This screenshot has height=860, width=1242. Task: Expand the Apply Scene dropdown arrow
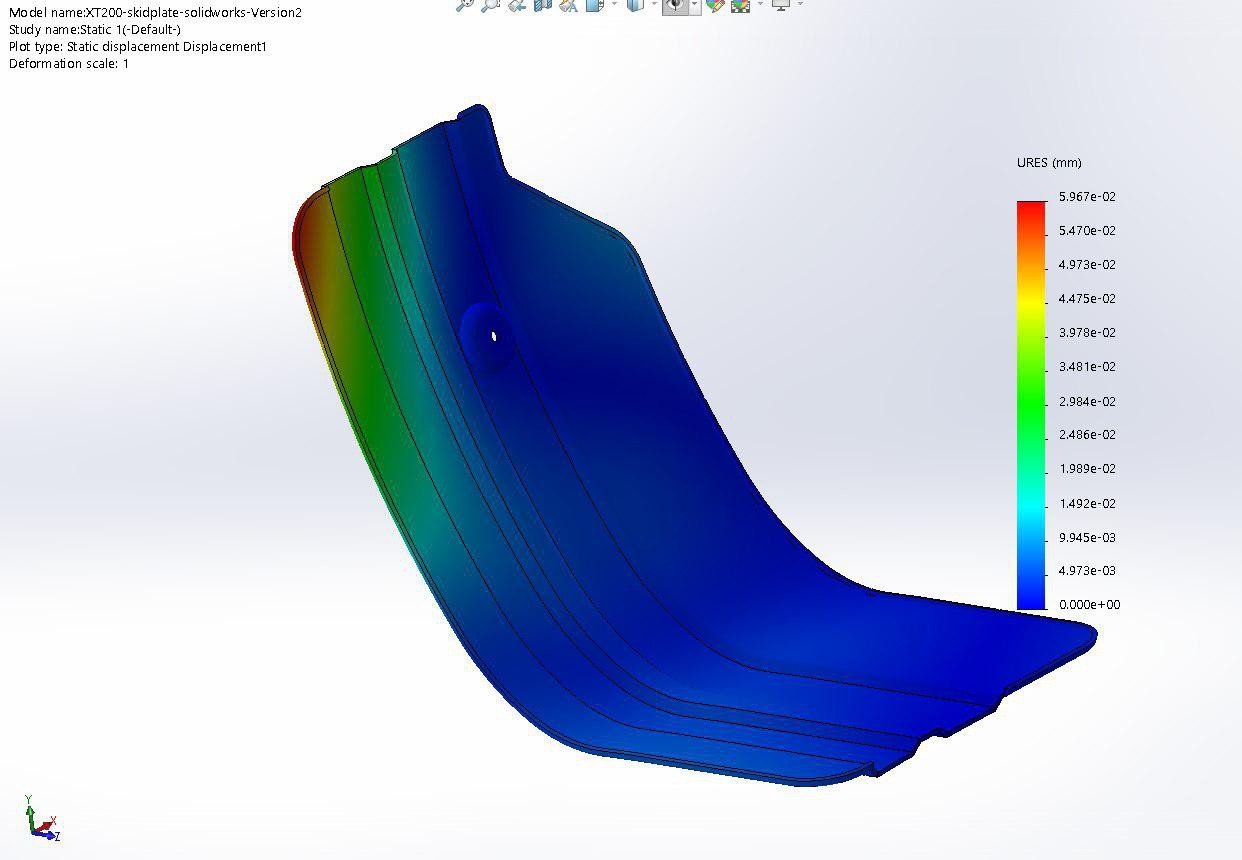coord(759,4)
